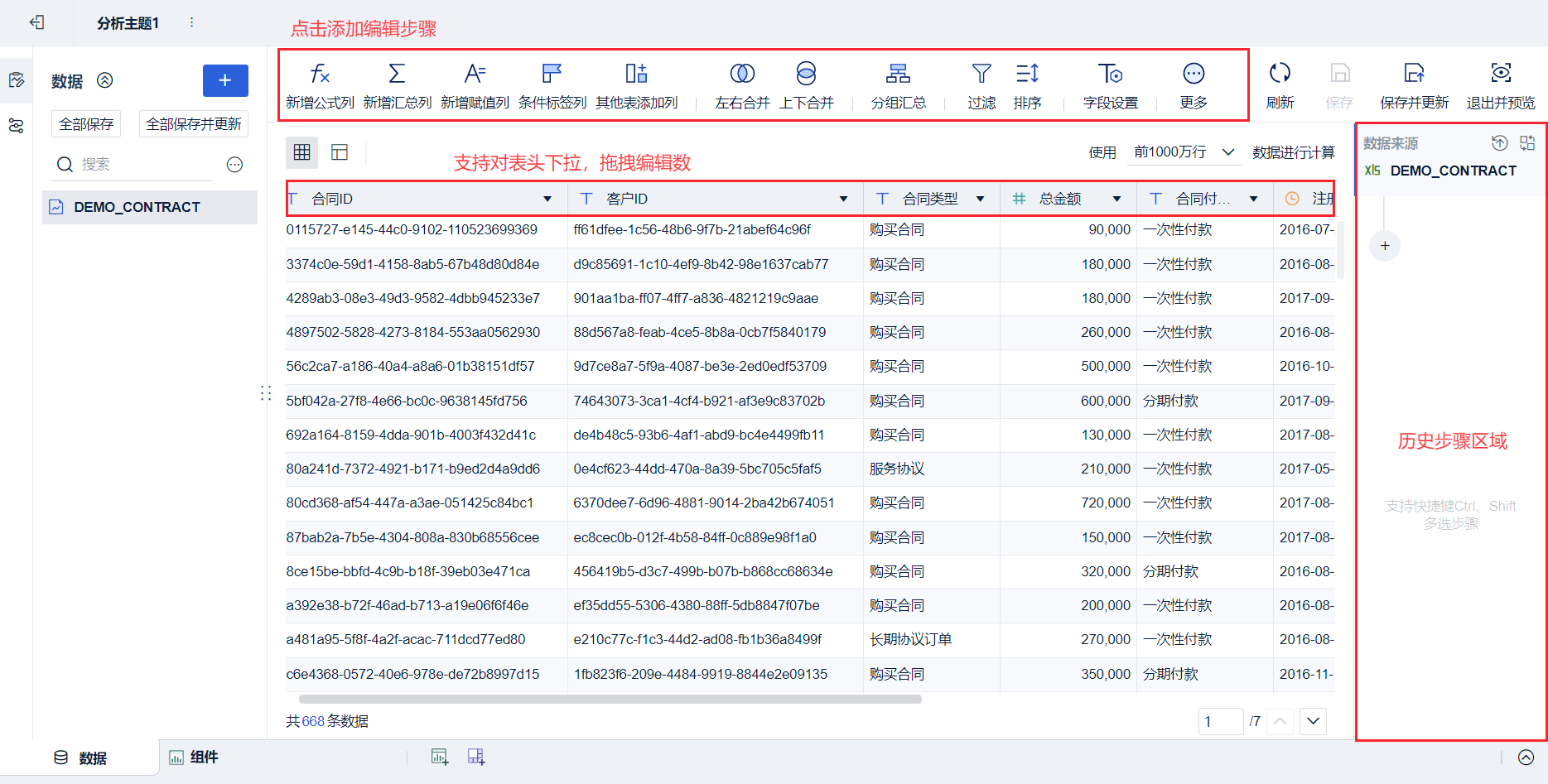Switch to the field layout view
The image size is (1548, 784).
pos(340,152)
